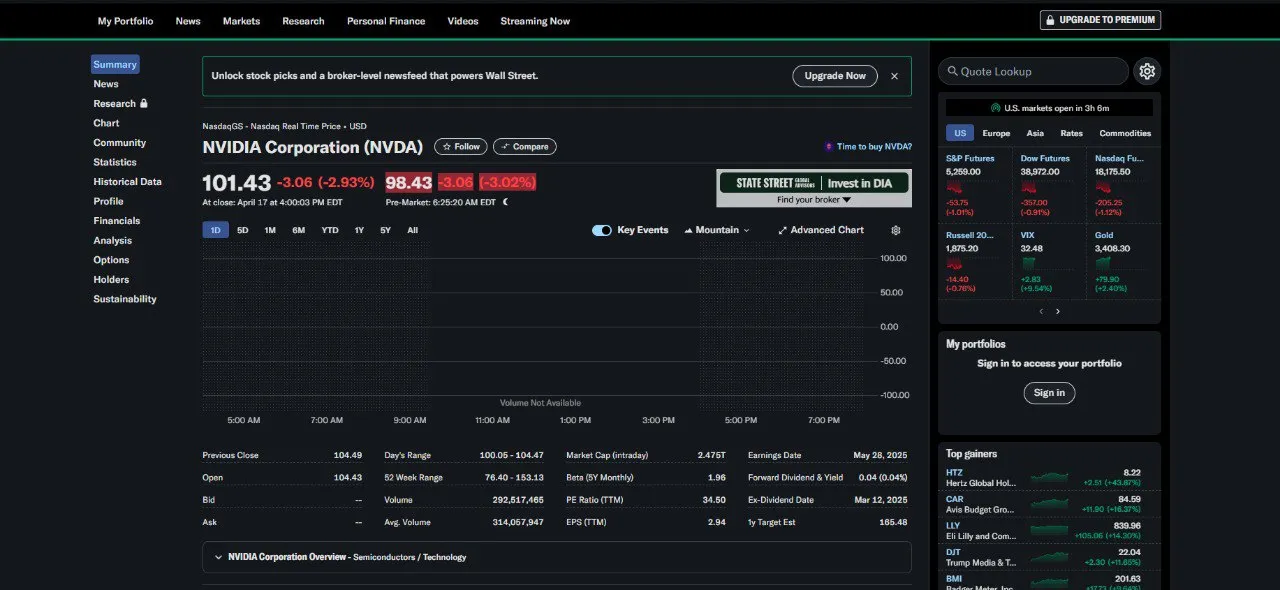1280x590 pixels.
Task: Go to previous page of market cards
Action: pos(1041,311)
